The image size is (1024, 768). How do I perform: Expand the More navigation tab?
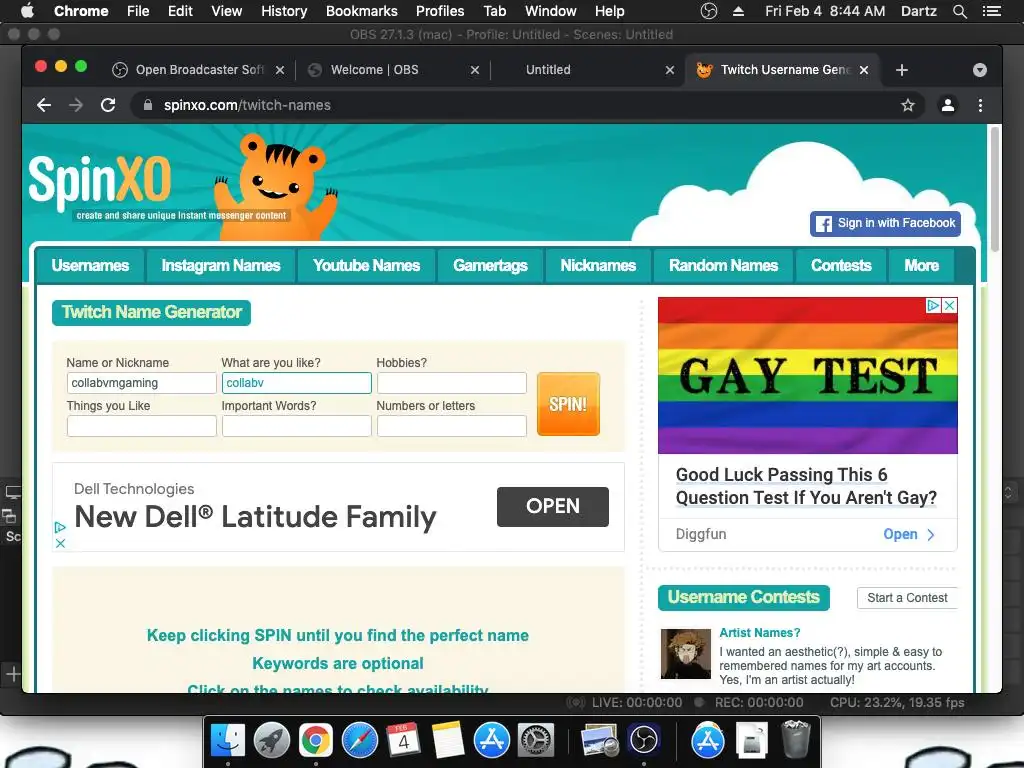pos(921,266)
